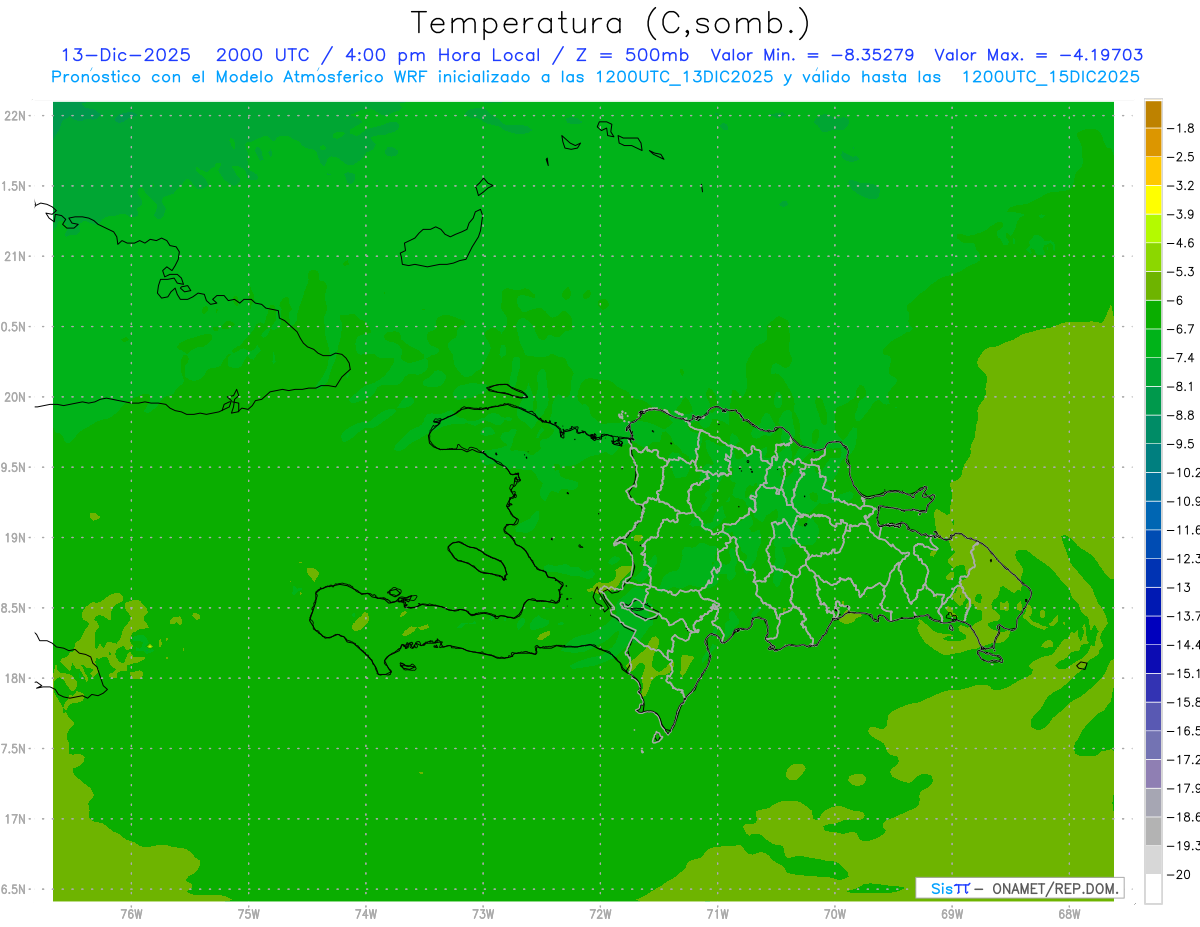Click the yellow swatch between -3.2 and -3.9
Image resolution: width=1200 pixels, height=927 pixels.
pyautogui.click(x=1153, y=200)
